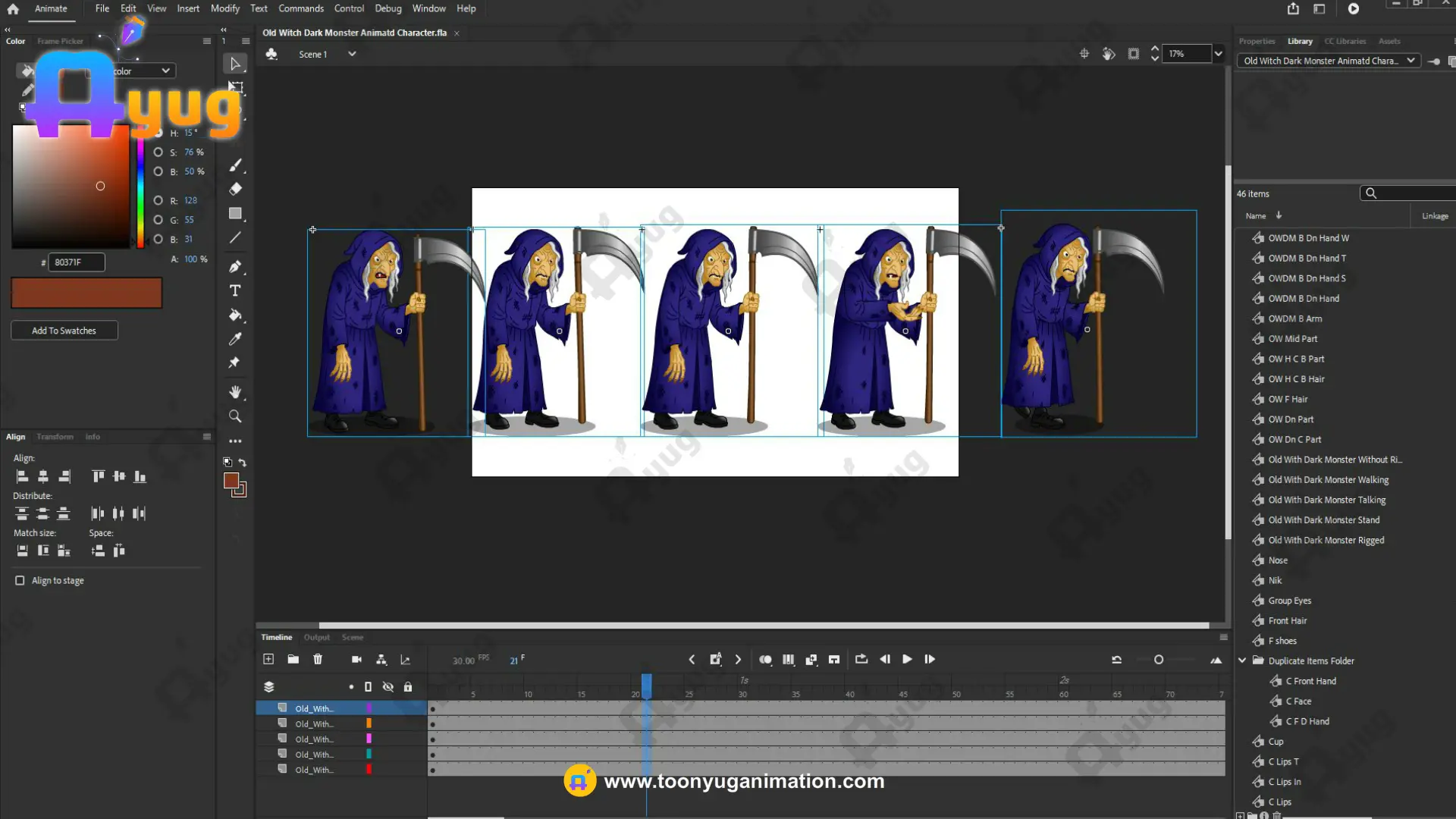Click the Add To Swatches button

(x=64, y=331)
